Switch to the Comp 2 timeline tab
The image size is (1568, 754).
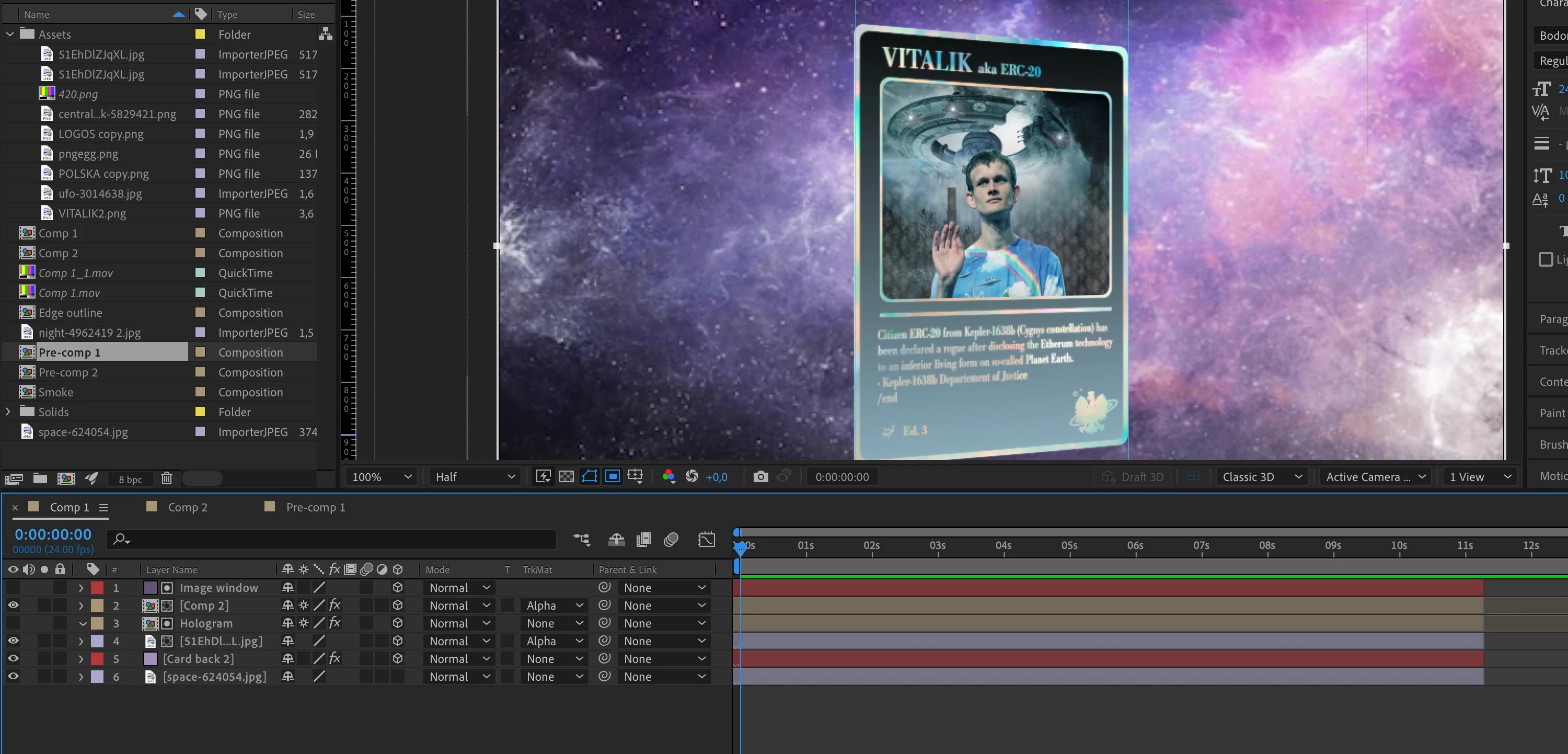tap(187, 507)
